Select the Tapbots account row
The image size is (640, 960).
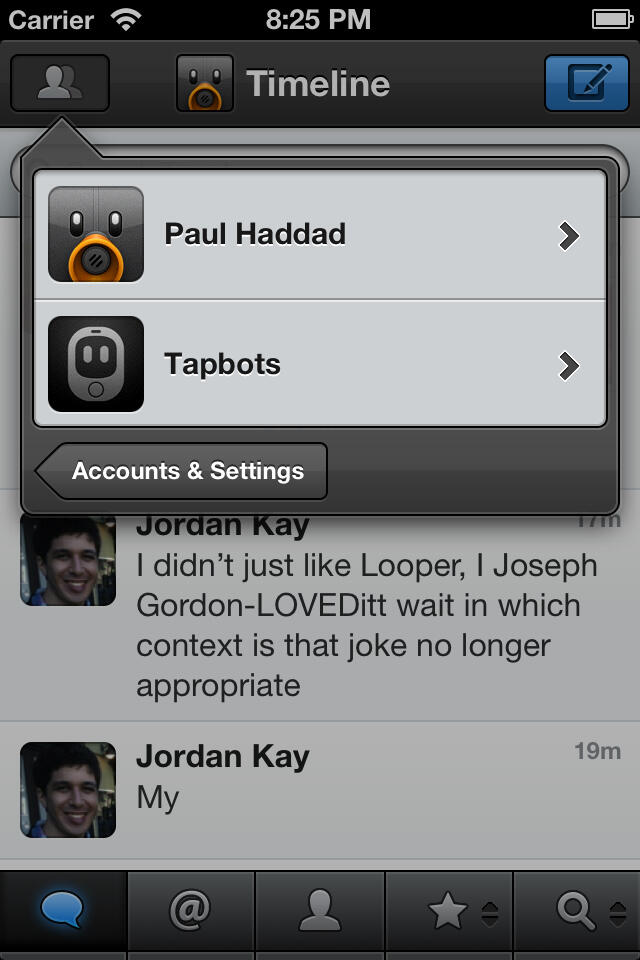click(x=320, y=364)
